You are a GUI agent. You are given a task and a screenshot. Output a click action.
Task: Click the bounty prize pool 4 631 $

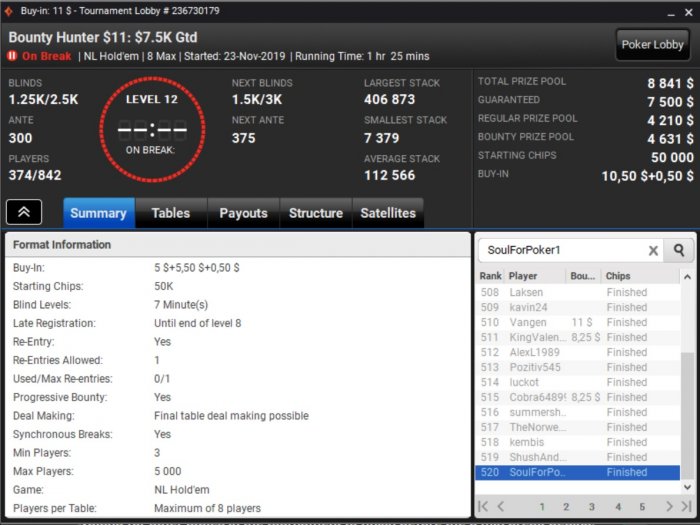pyautogui.click(x=670, y=139)
